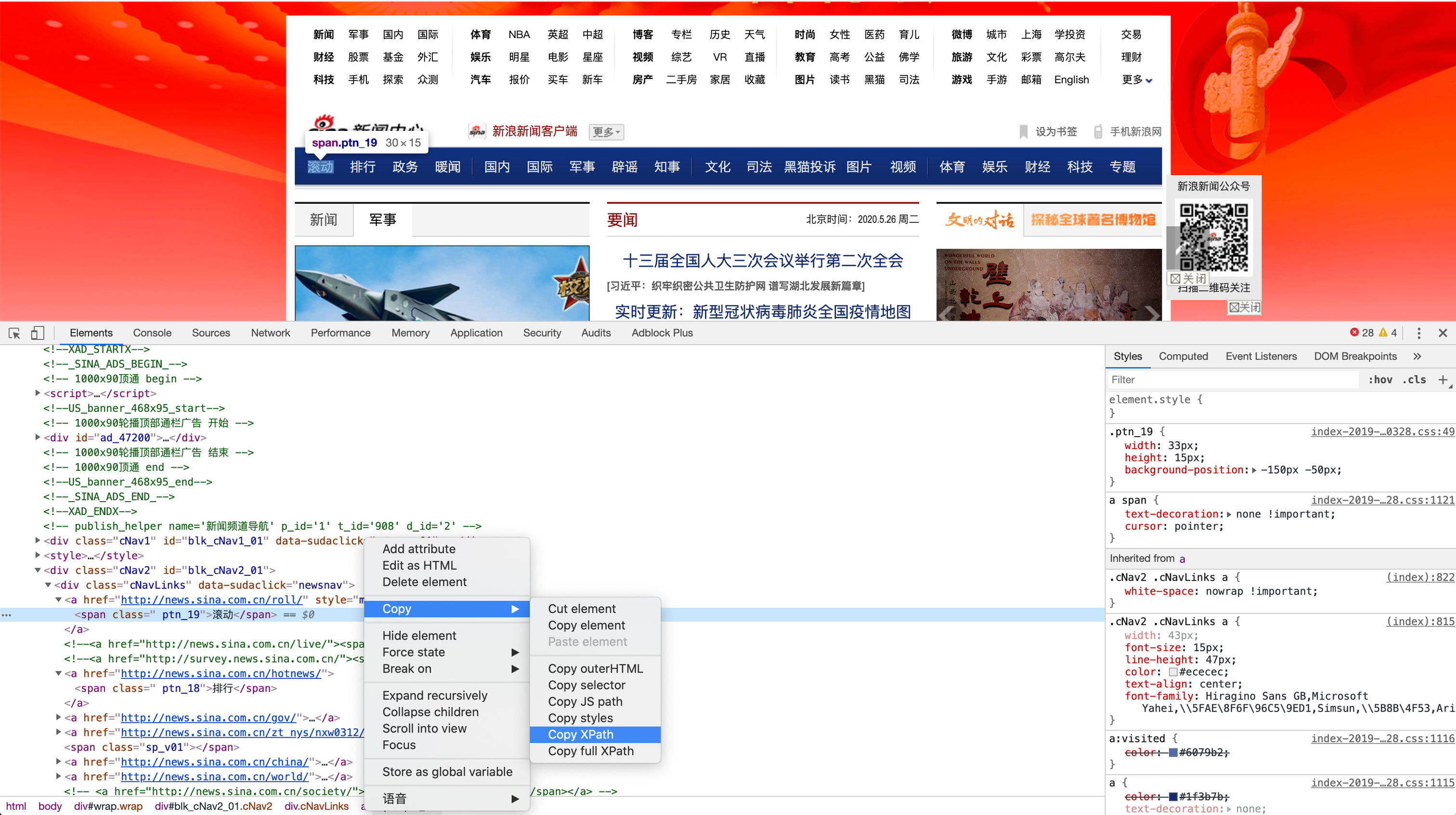Click the yellow warnings count icon

click(x=1383, y=332)
